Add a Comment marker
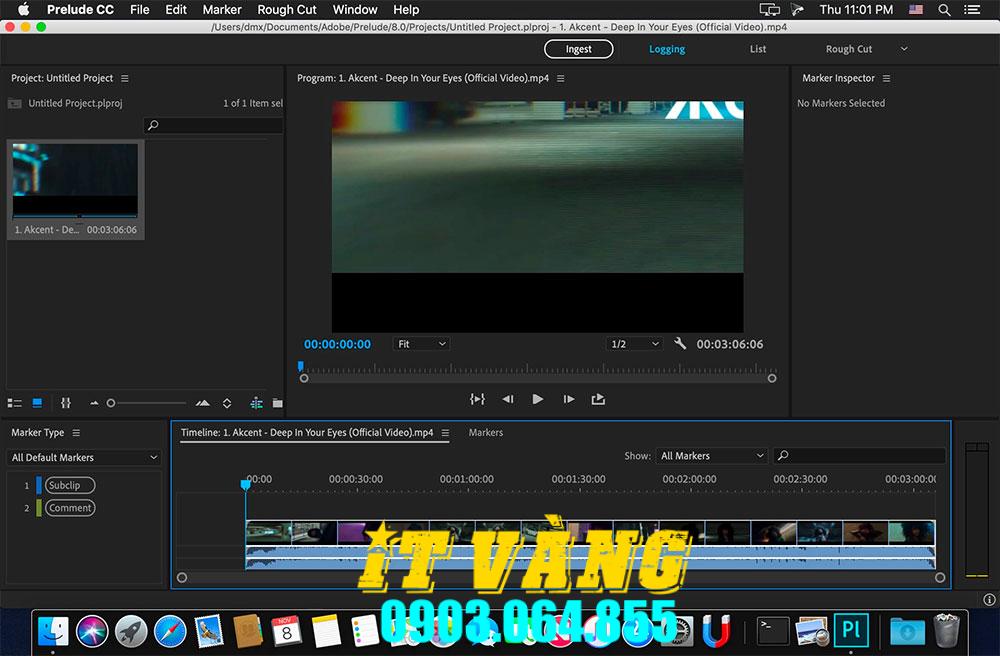Image resolution: width=1000 pixels, height=656 pixels. coord(68,507)
